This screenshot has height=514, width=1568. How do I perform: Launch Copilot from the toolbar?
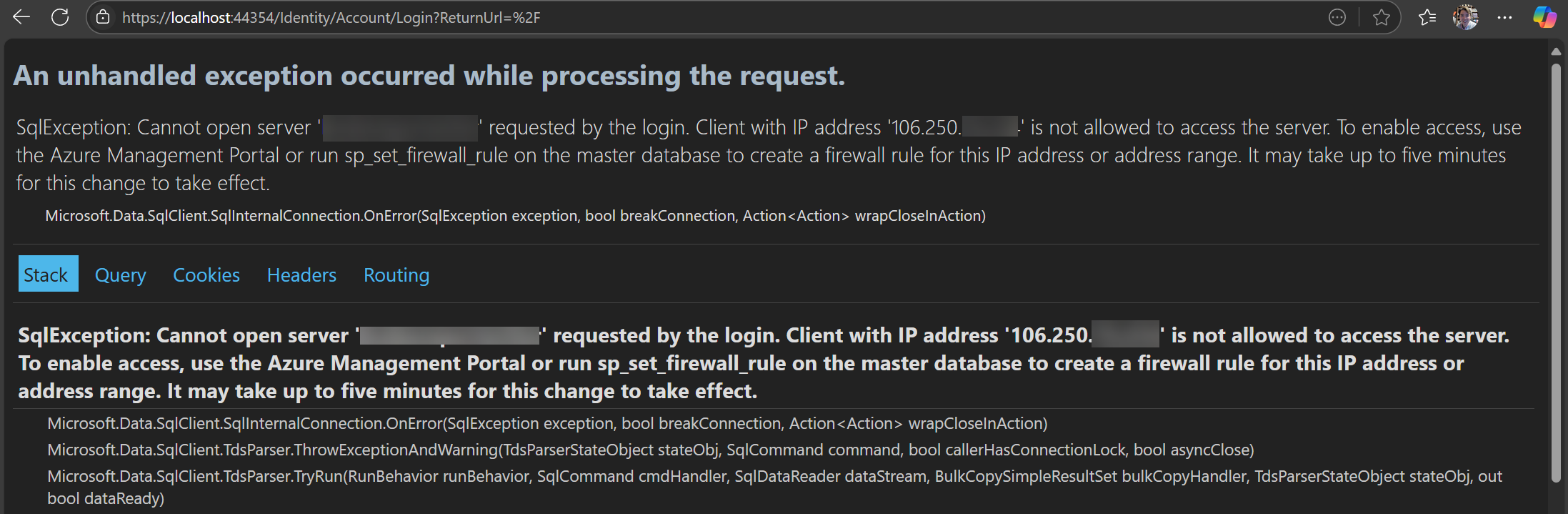point(1544,17)
